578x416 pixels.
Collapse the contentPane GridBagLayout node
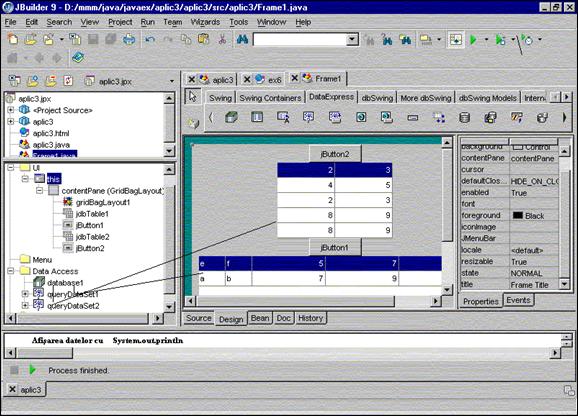click(39, 190)
